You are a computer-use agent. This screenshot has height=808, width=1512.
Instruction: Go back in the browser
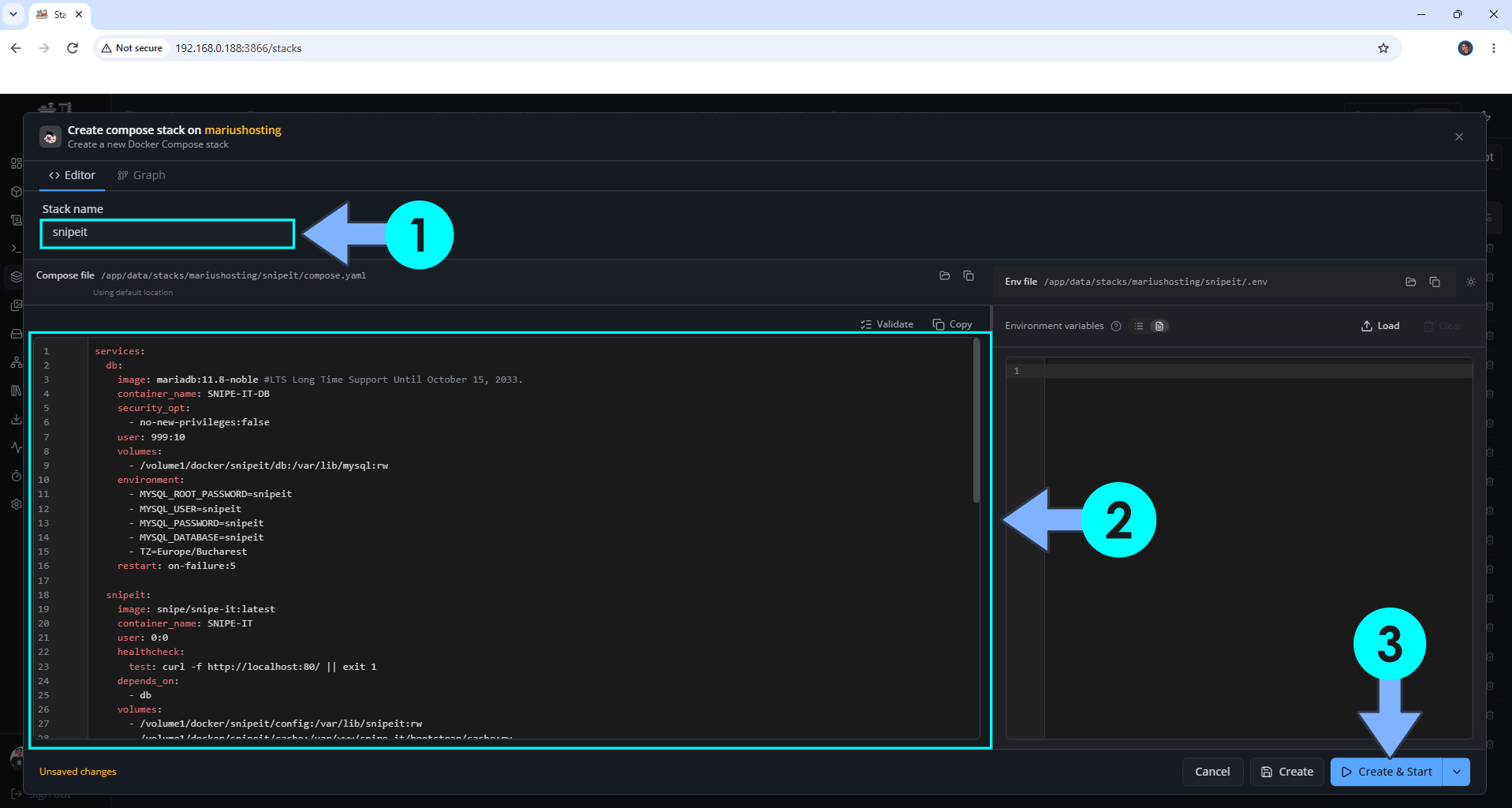16,48
